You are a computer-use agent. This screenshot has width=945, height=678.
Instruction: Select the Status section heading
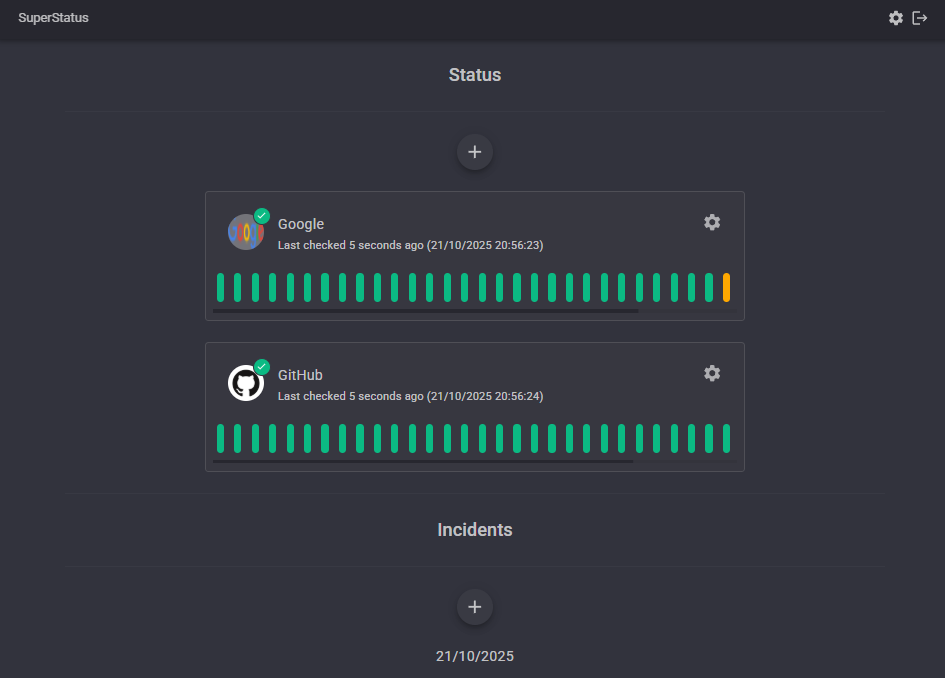point(474,74)
